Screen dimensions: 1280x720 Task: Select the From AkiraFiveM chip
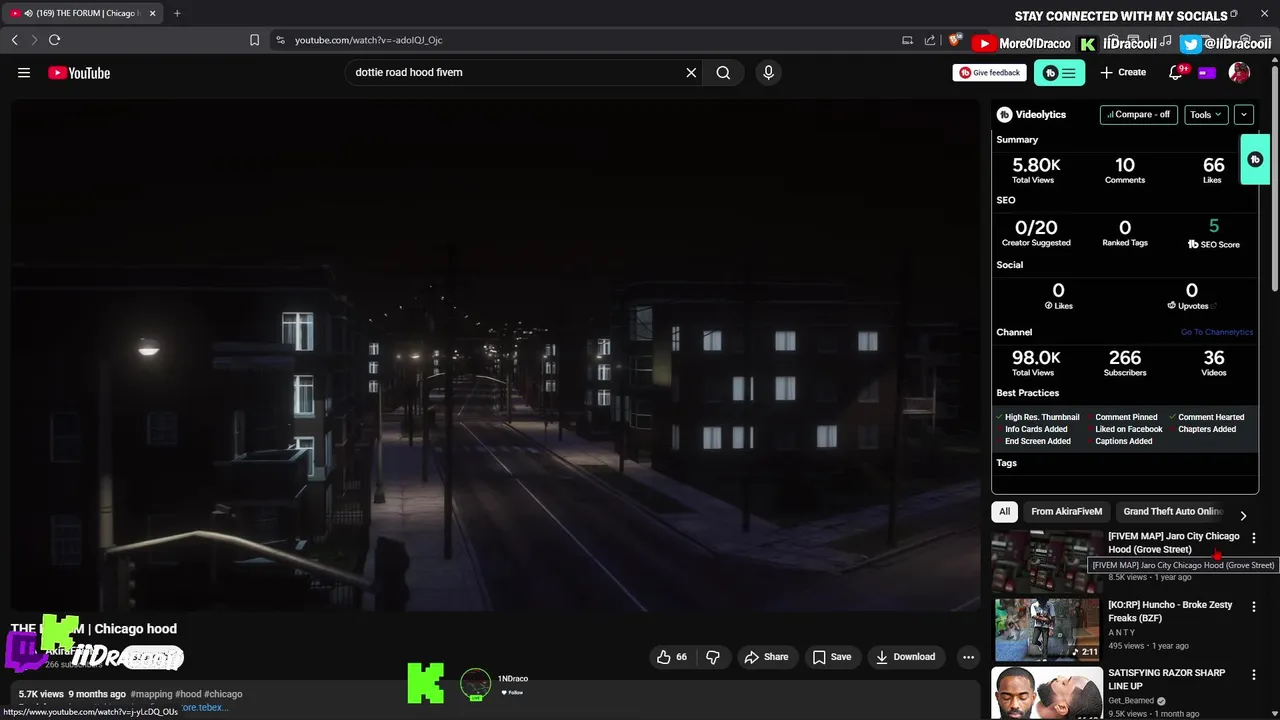(x=1066, y=511)
